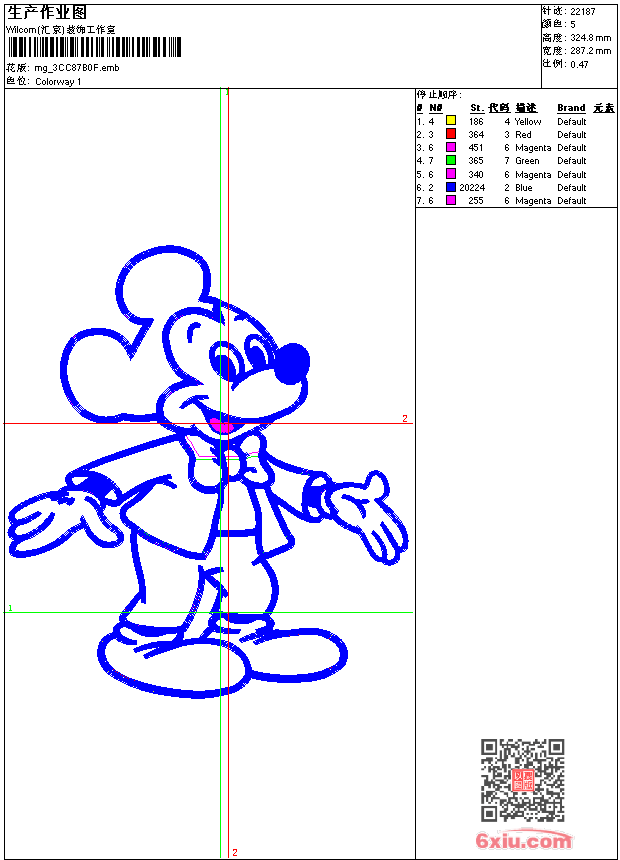
Task: Select the Magenta swatch beside stitch count 451
Action: coord(450,147)
